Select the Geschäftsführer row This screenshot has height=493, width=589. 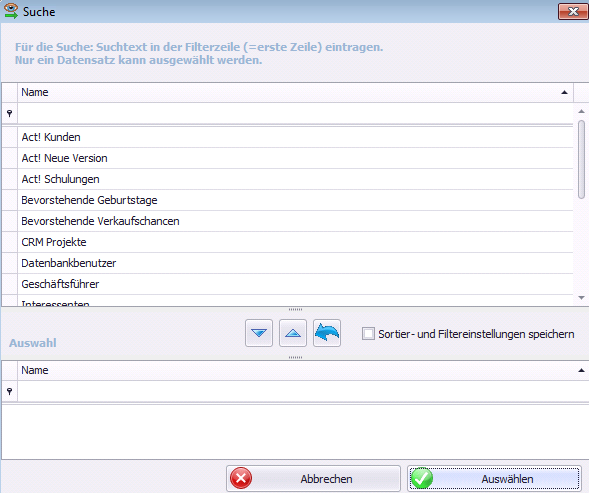[295, 284]
